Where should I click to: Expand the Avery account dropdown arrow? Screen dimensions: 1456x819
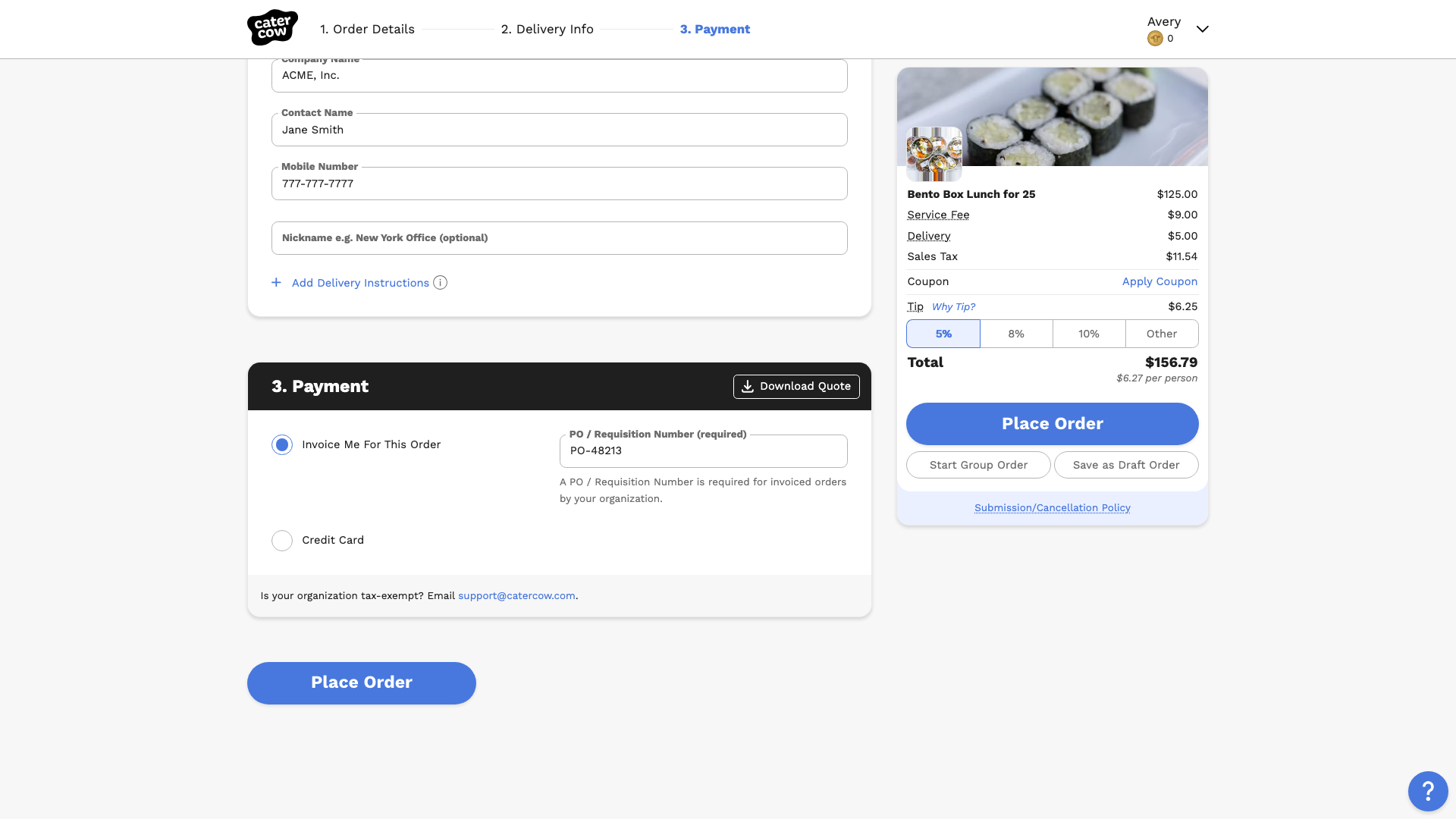click(1202, 29)
